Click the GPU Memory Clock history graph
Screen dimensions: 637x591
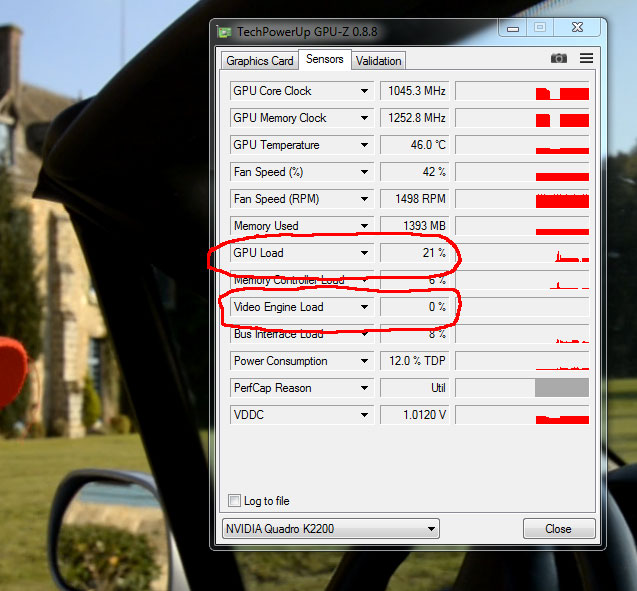coord(522,118)
